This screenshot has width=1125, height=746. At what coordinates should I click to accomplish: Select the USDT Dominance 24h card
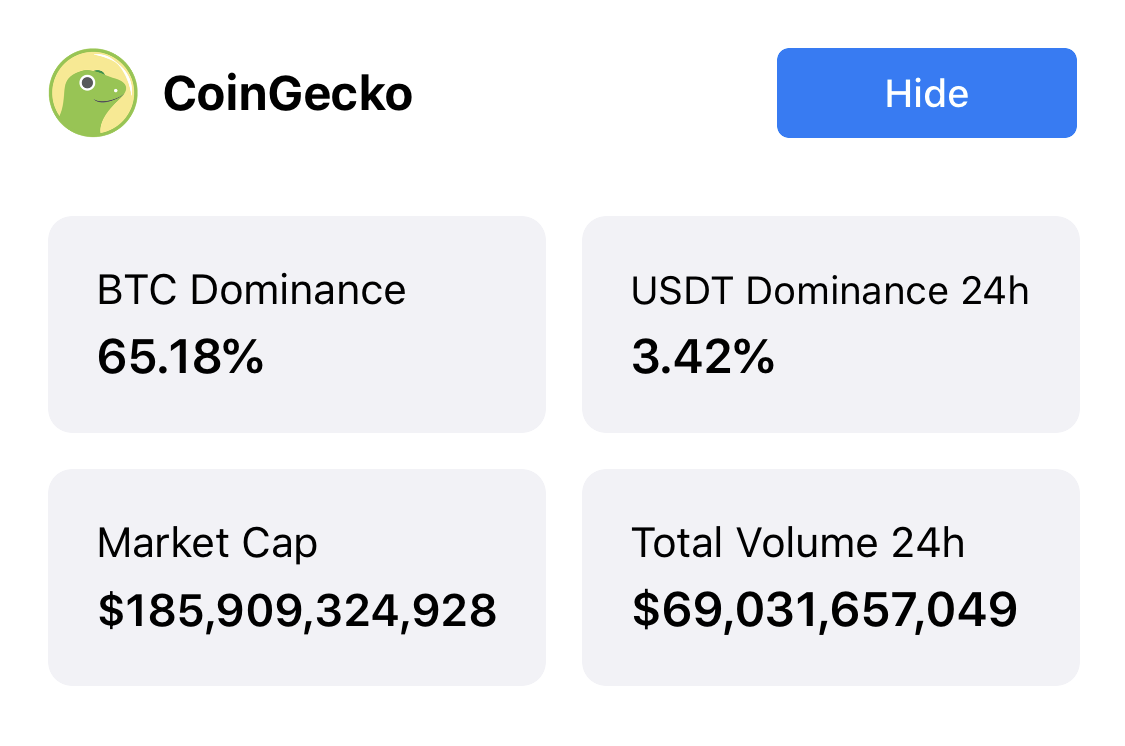pos(831,324)
